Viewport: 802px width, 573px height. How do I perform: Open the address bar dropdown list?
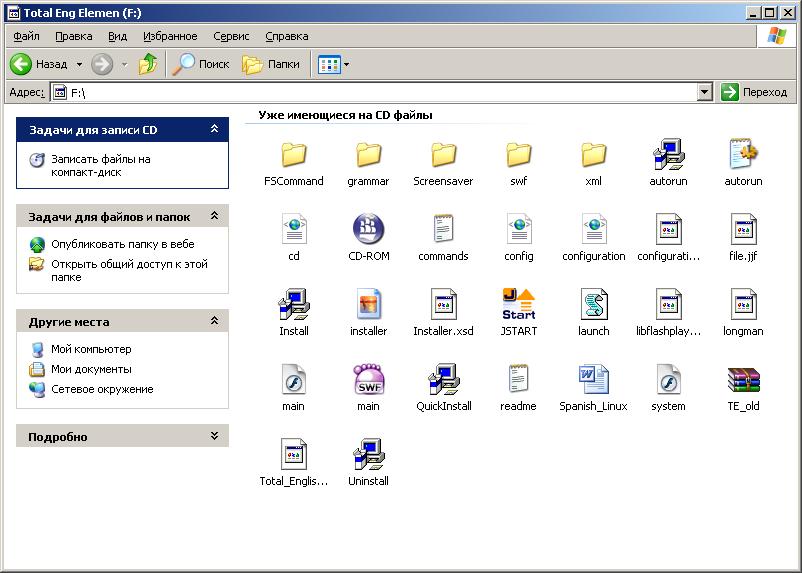(x=705, y=92)
